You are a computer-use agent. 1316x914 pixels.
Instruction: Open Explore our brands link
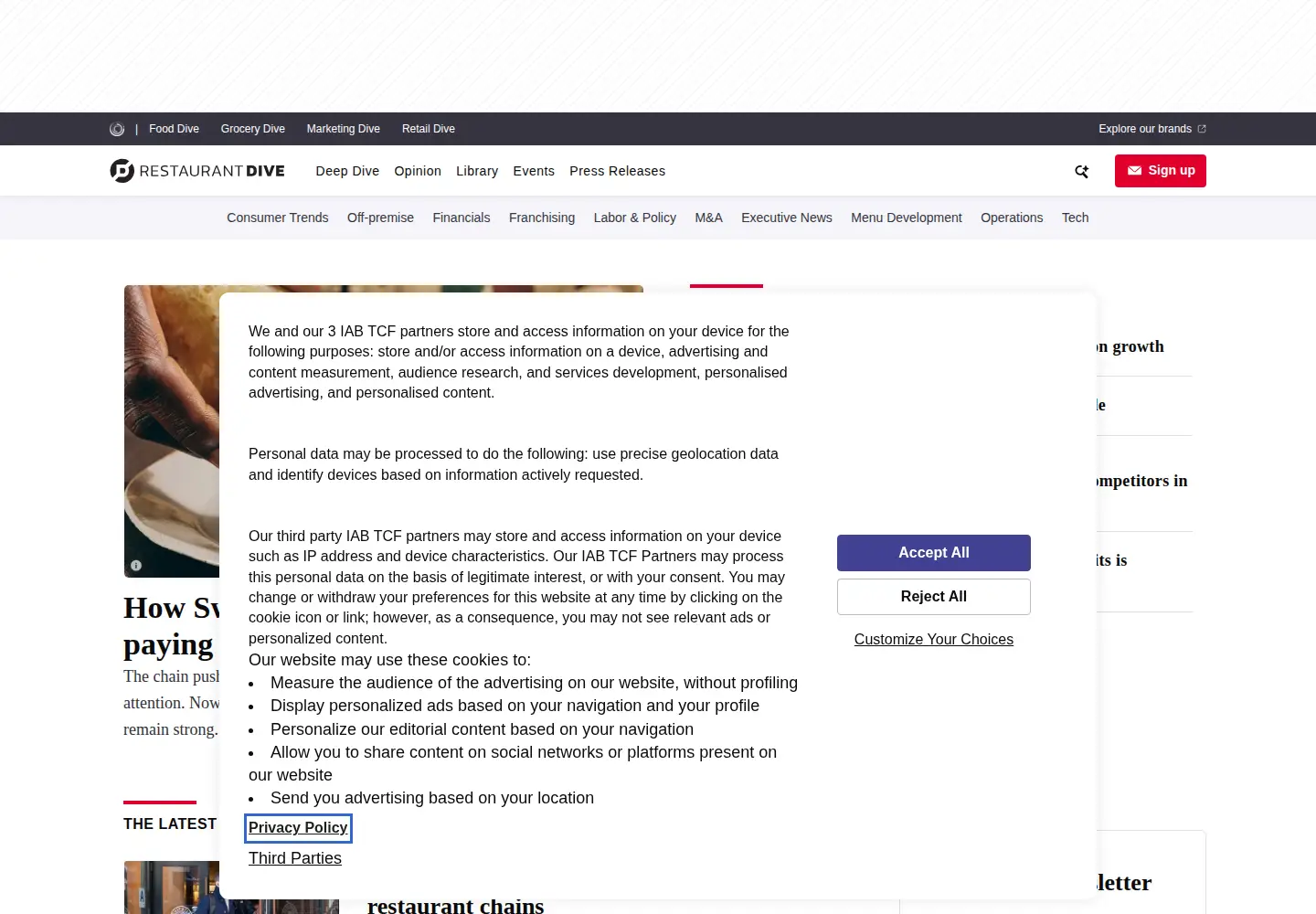pos(1145,129)
